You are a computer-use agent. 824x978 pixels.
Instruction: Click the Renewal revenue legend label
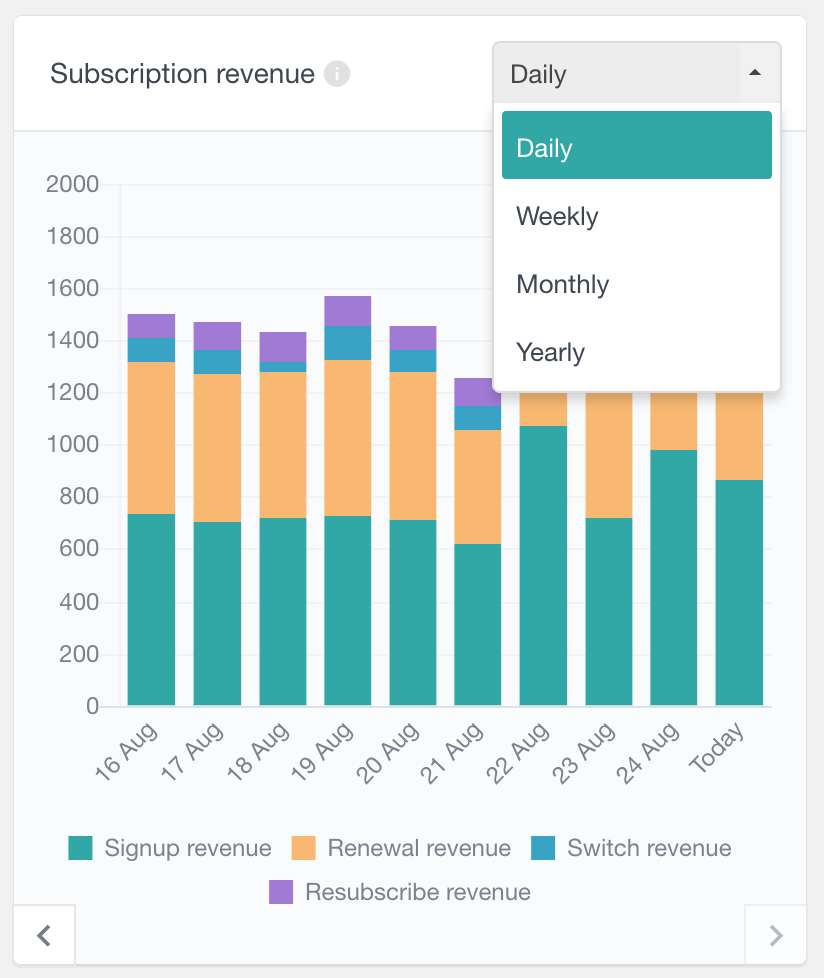click(419, 848)
